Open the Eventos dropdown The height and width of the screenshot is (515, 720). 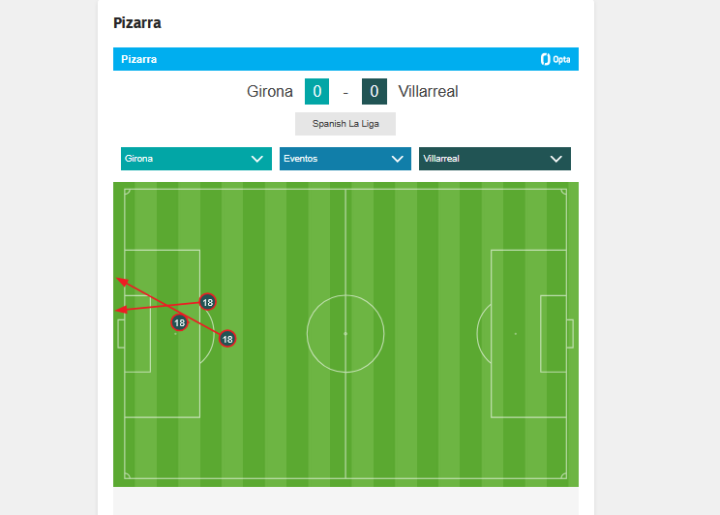345,159
